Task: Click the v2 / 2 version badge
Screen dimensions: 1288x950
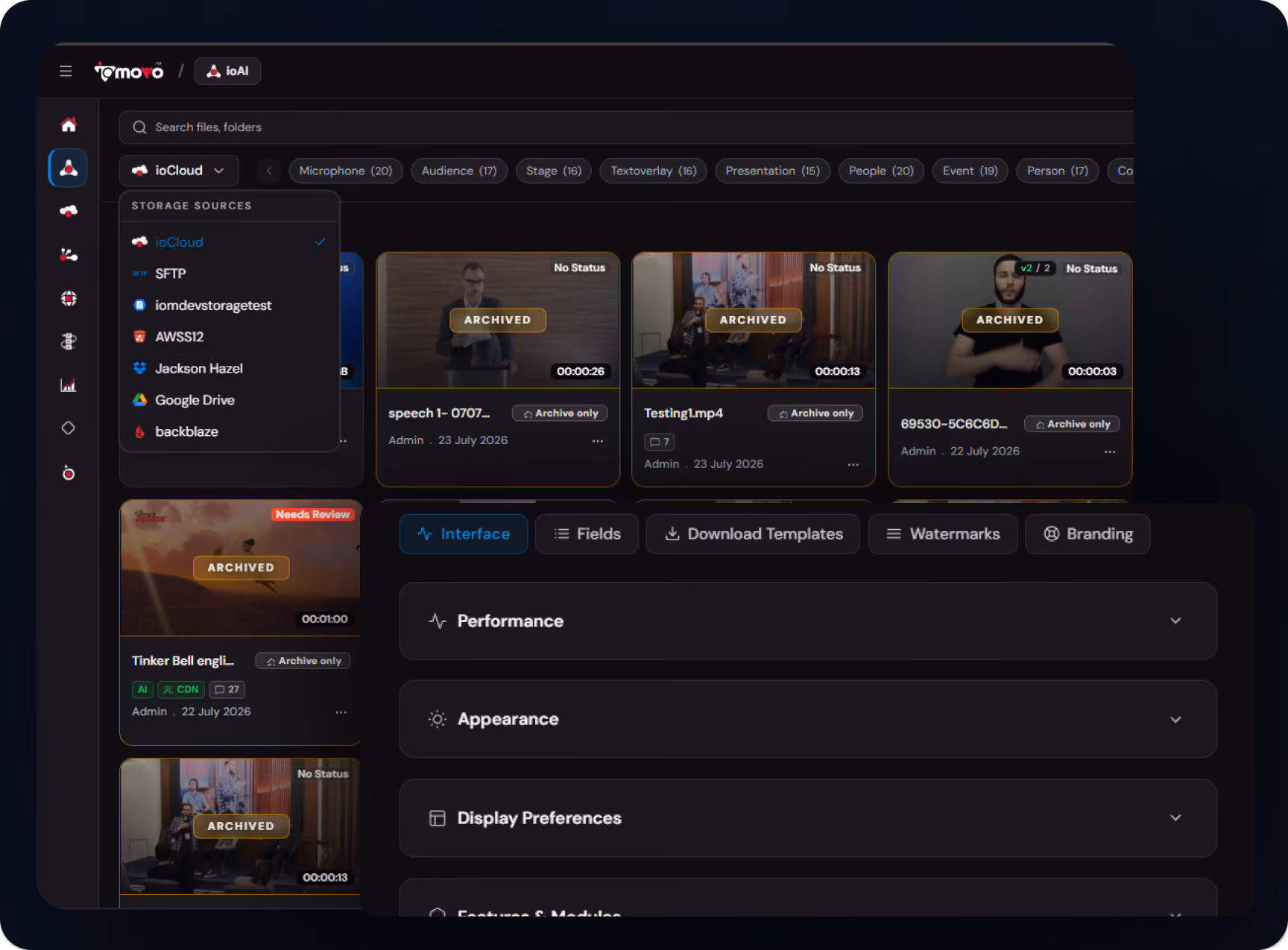Action: click(x=1035, y=268)
